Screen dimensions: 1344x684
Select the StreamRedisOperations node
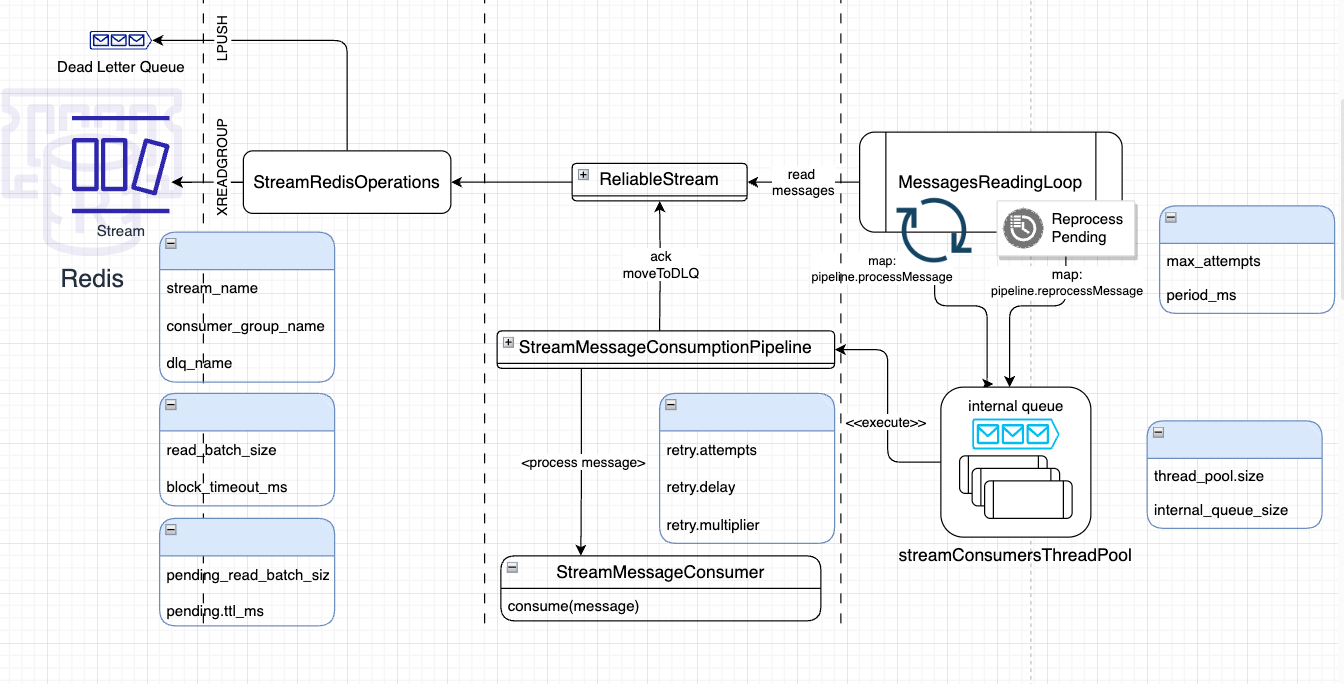(x=346, y=182)
